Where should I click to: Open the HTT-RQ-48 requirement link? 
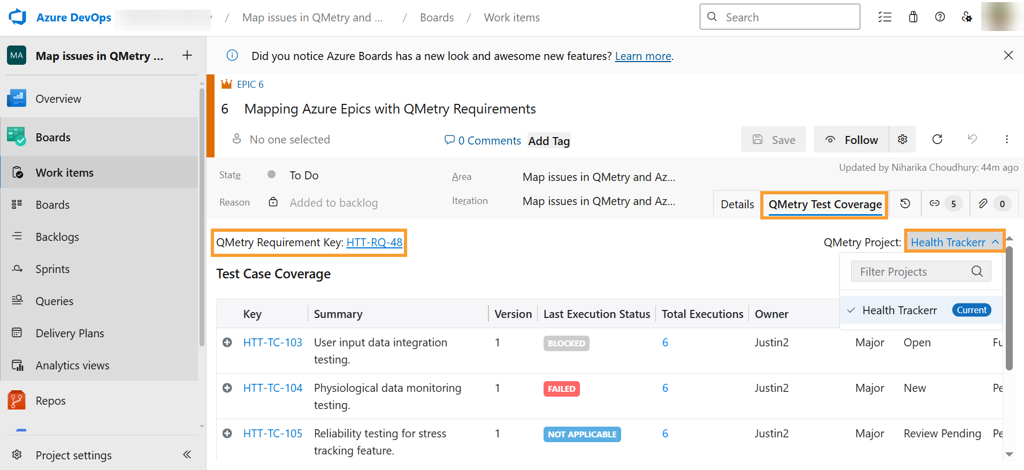[374, 242]
